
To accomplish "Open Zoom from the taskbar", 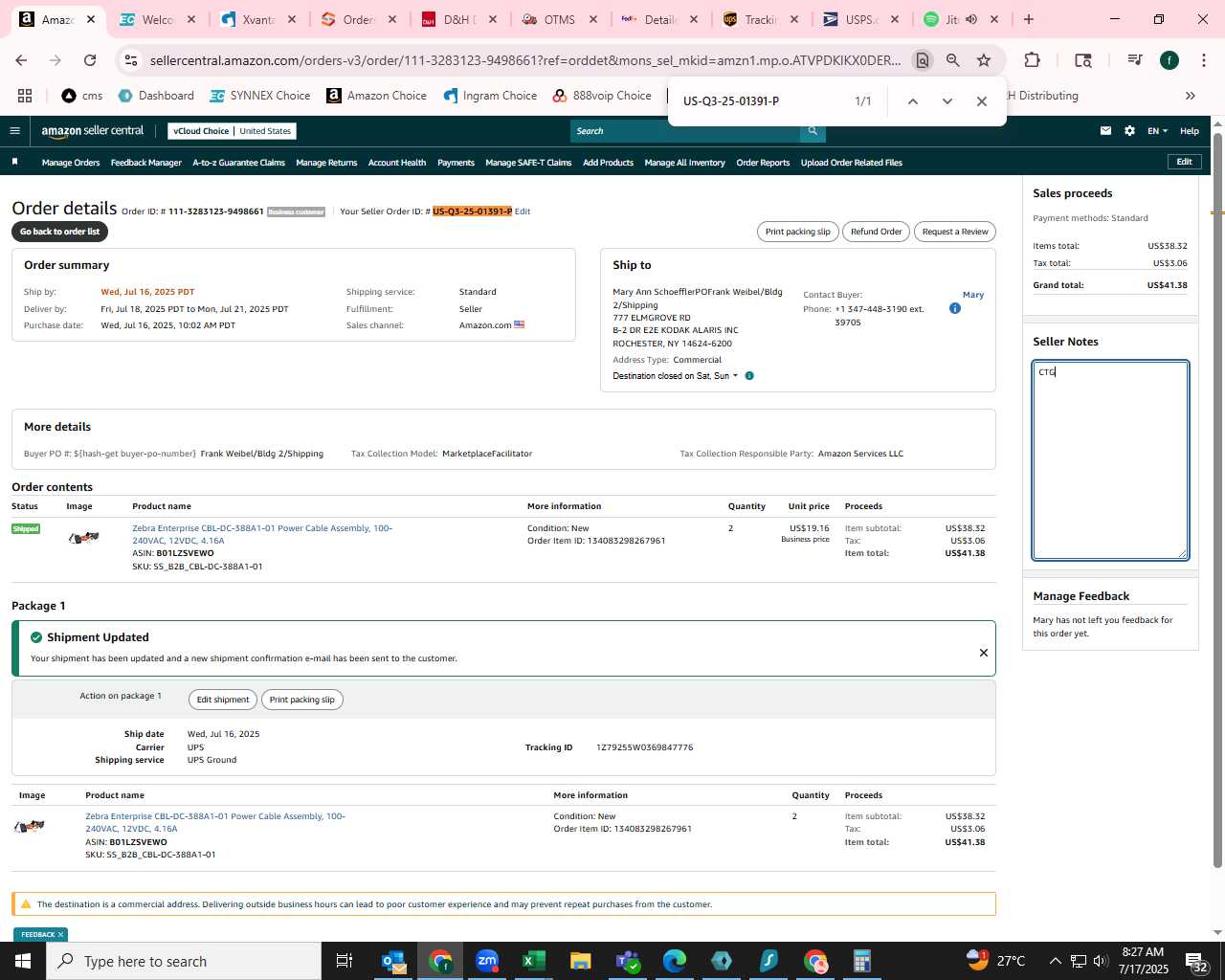I will 487,961.
